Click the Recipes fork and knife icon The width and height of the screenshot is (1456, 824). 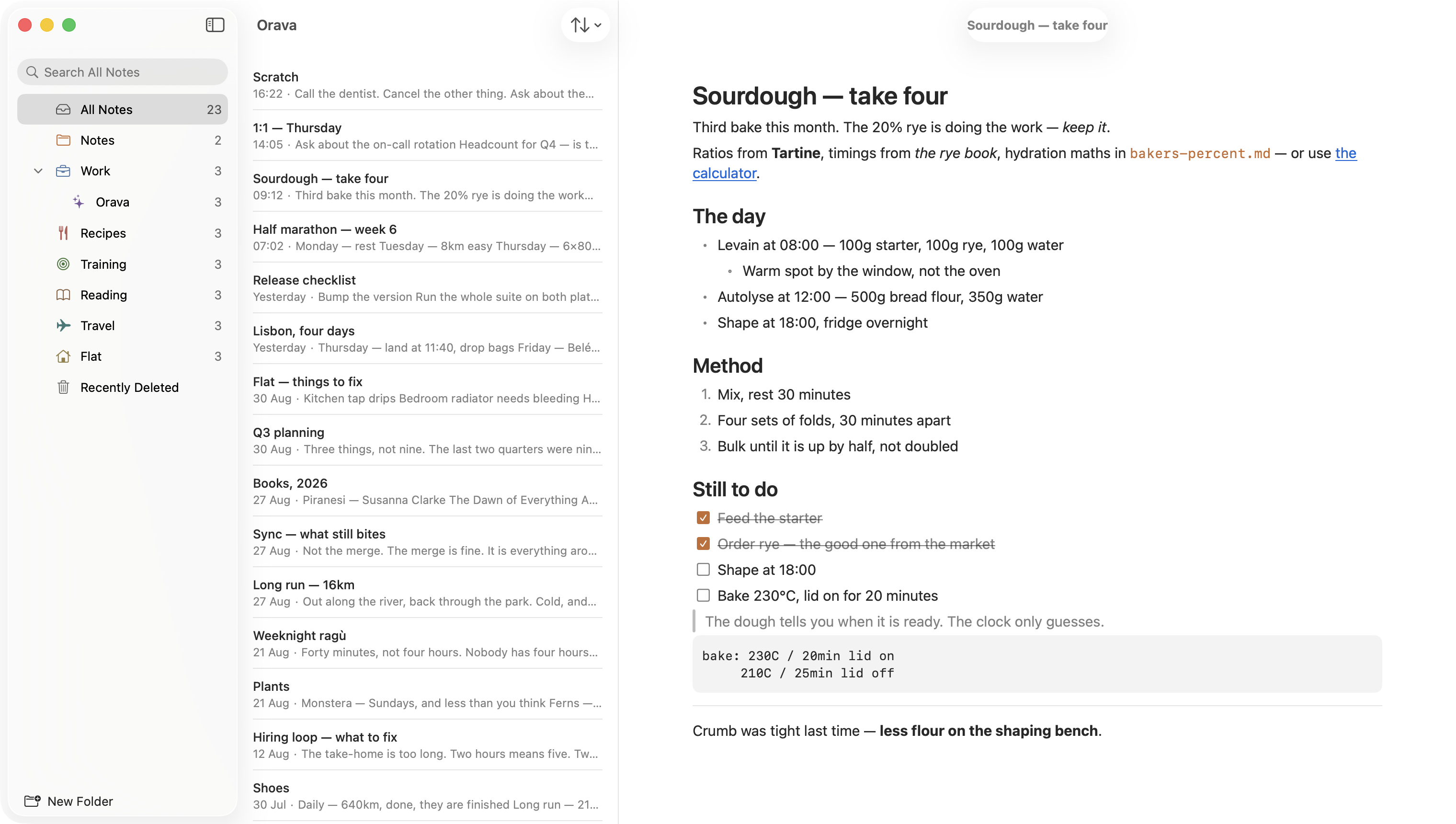(x=63, y=233)
